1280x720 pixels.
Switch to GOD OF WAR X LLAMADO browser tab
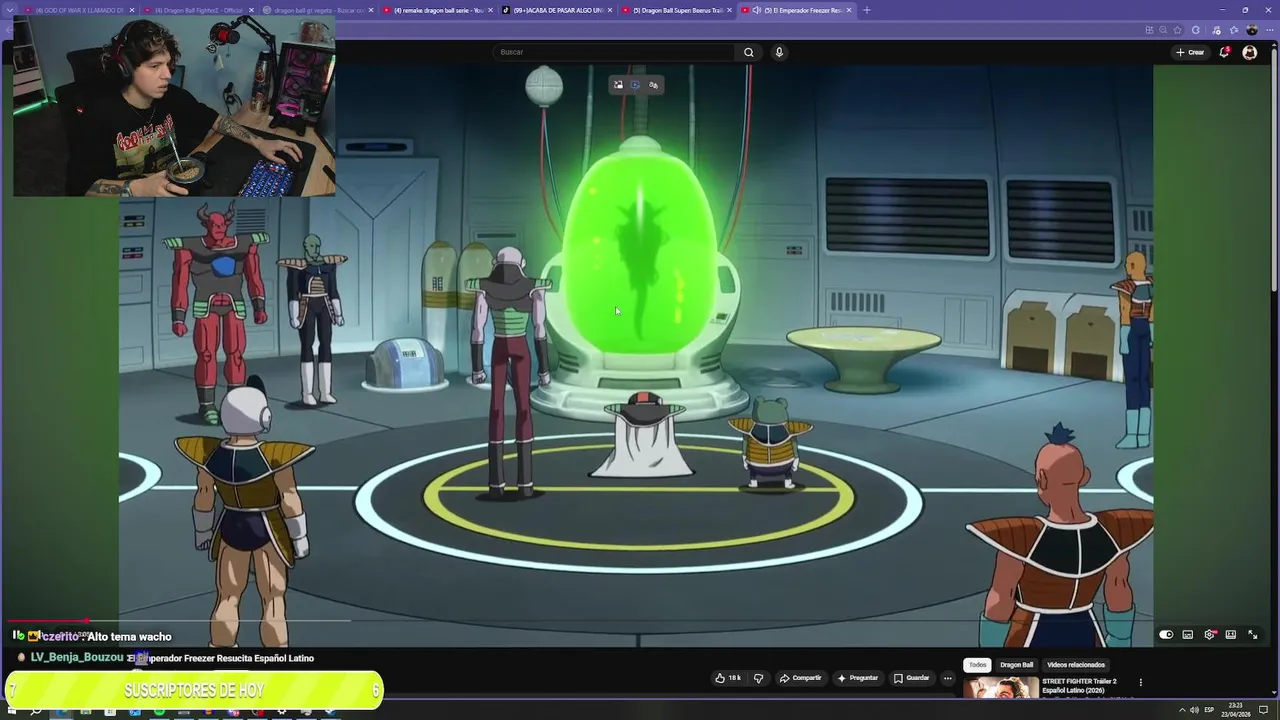pyautogui.click(x=78, y=10)
